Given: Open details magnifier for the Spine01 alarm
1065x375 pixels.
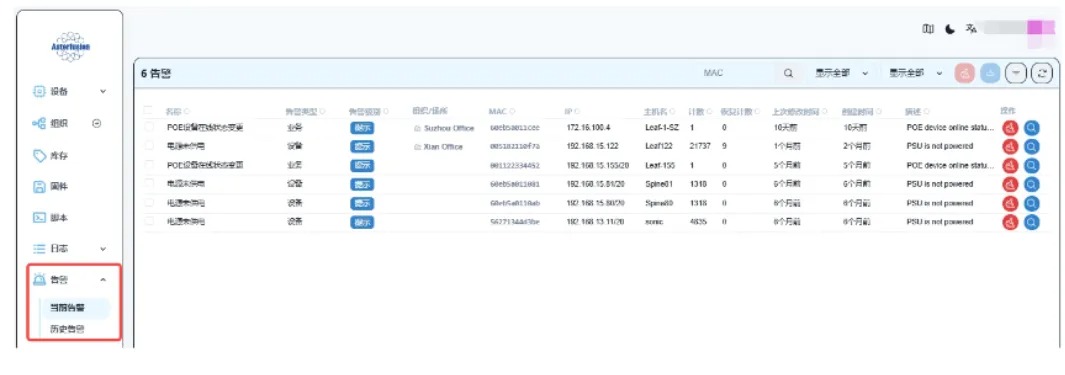Looking at the screenshot, I should click(x=1032, y=184).
